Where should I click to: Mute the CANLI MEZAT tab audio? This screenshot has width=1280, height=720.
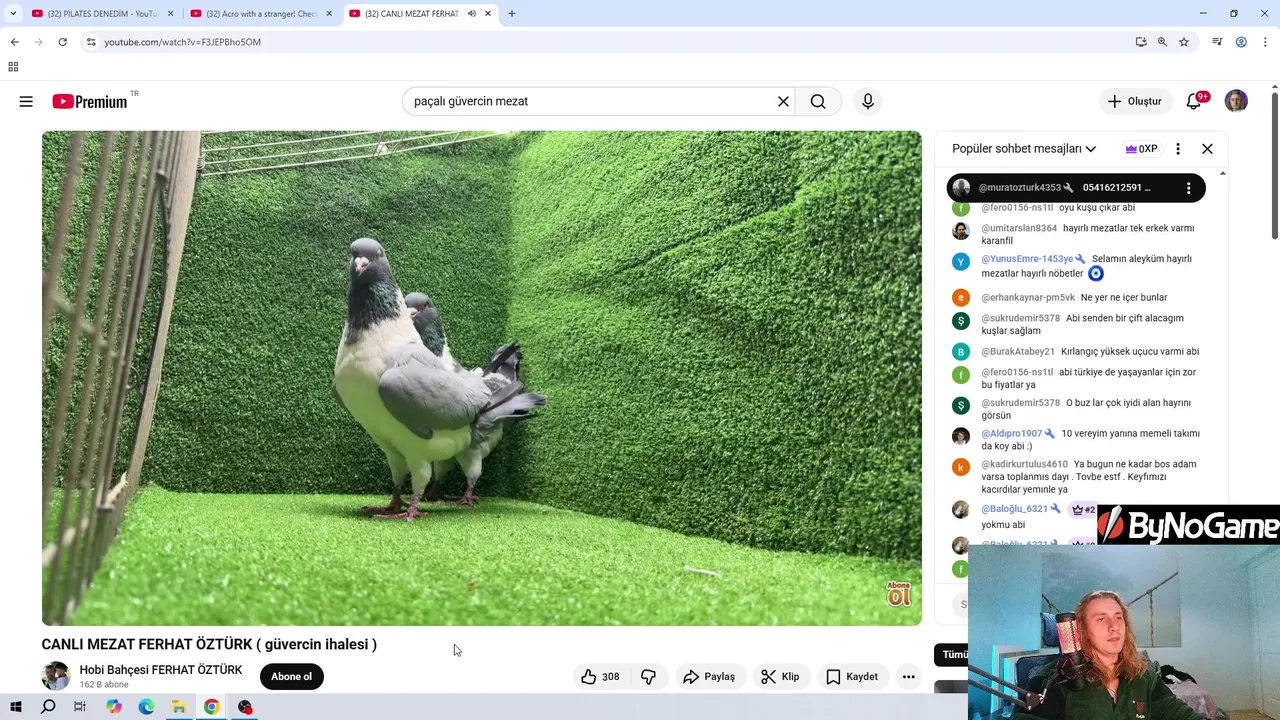coord(471,14)
